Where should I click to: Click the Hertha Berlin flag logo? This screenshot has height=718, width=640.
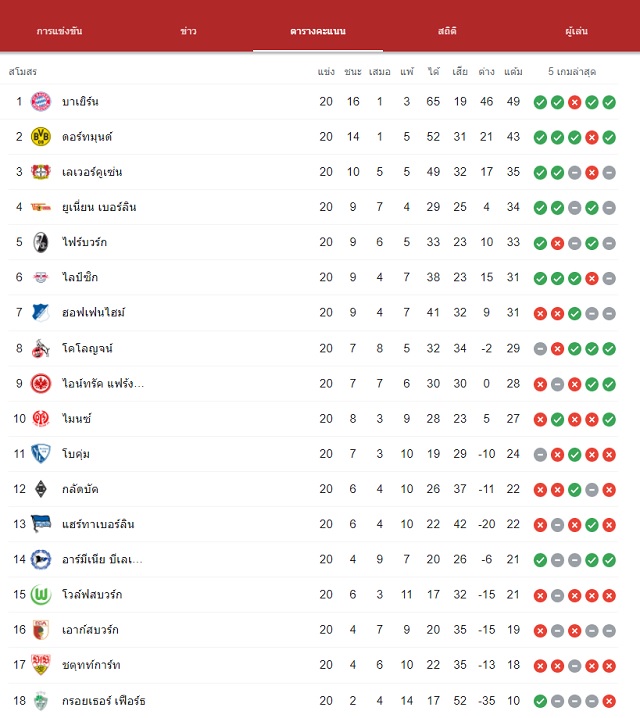pyautogui.click(x=41, y=524)
